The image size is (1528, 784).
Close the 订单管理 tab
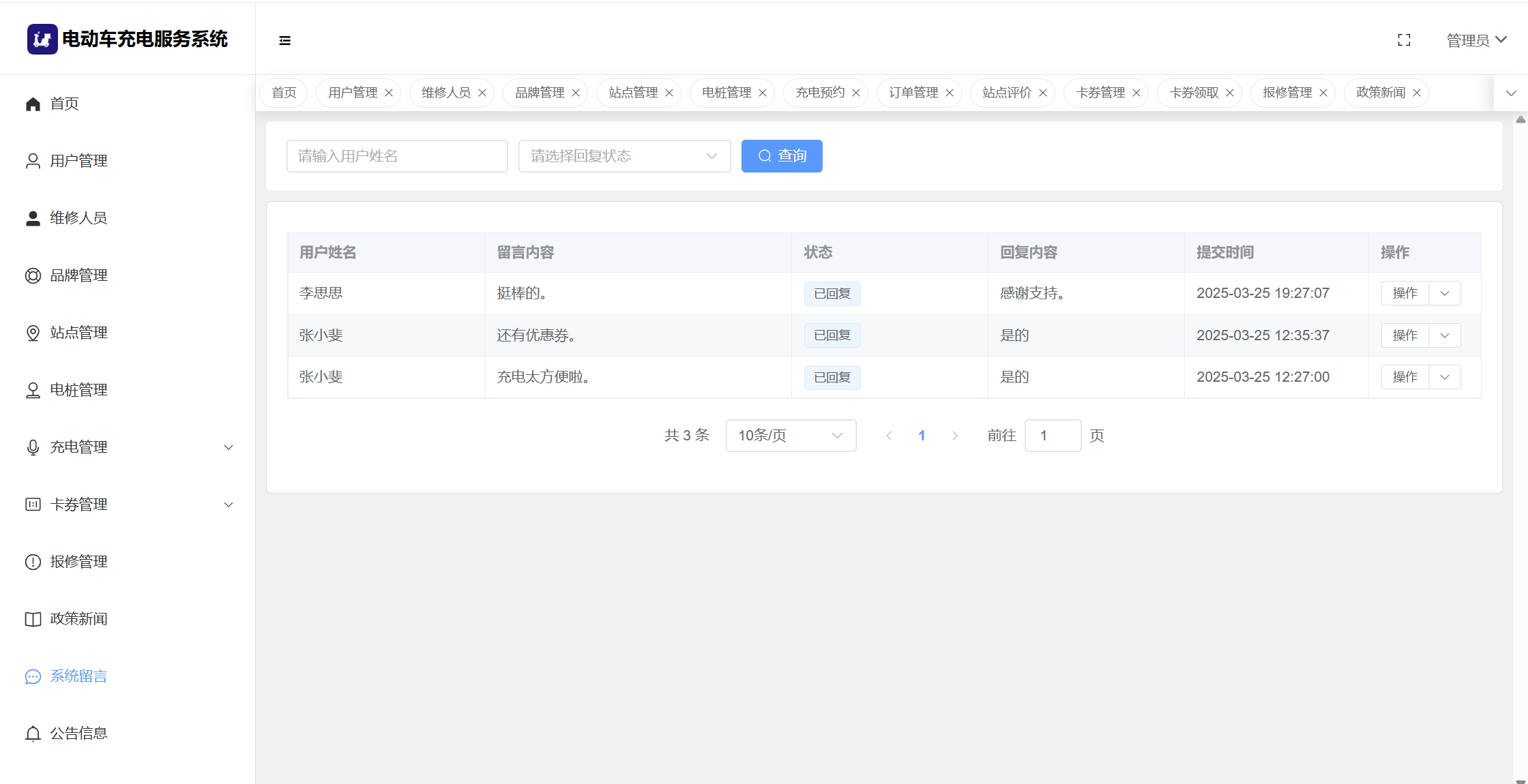pyautogui.click(x=950, y=93)
